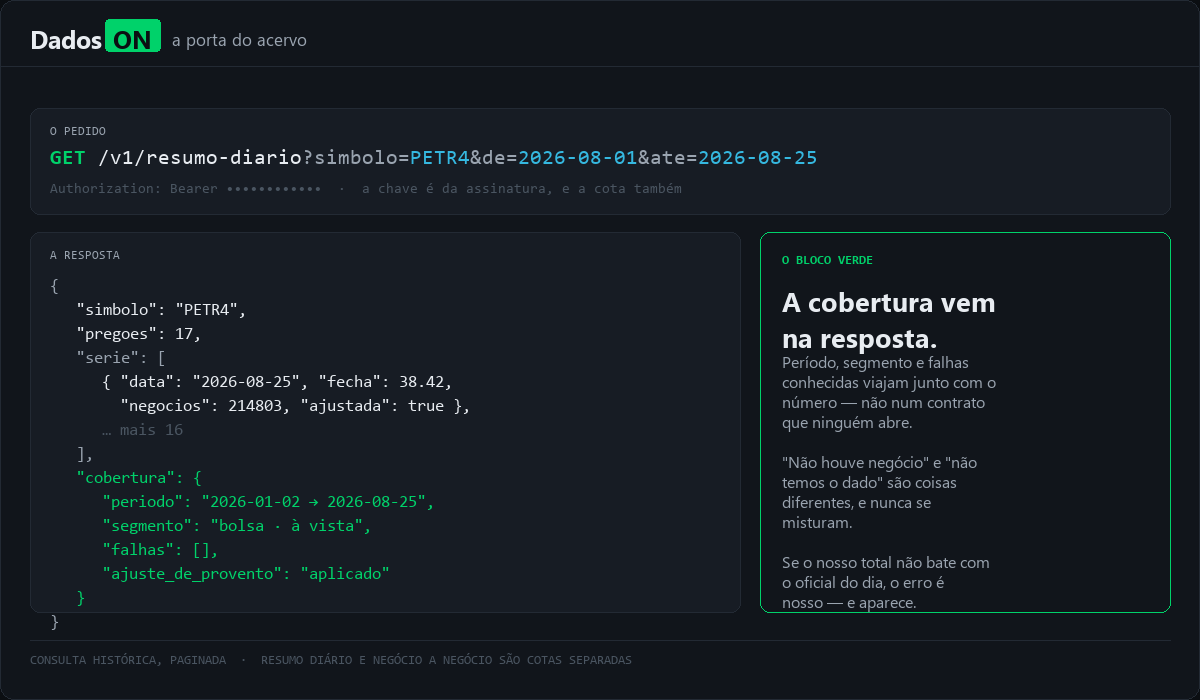Click paragraph starting "Período, segmento e falhas"
The width and height of the screenshot is (1200, 700).
[x=889, y=393]
